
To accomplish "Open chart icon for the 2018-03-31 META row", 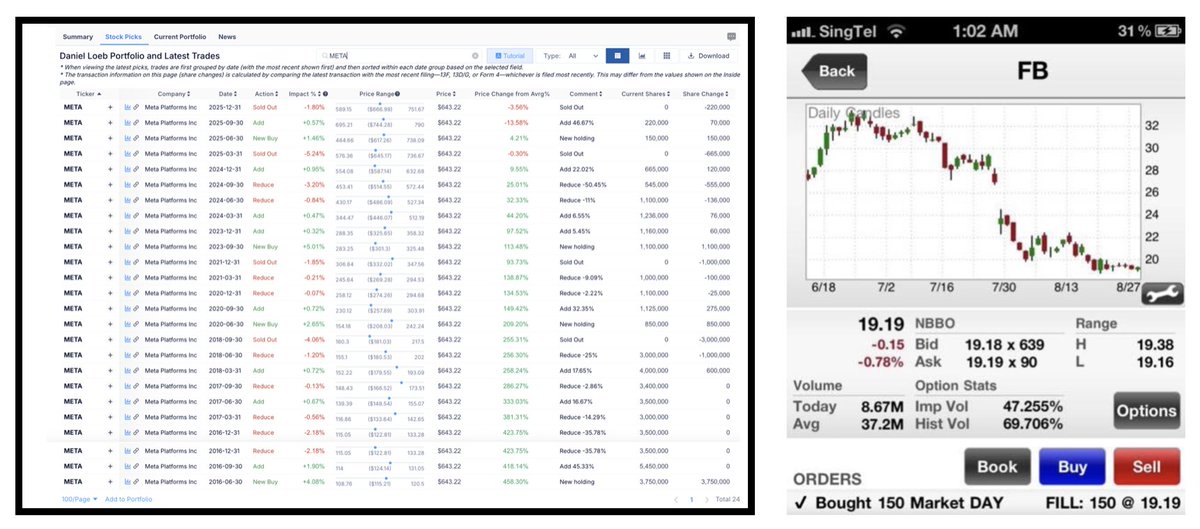I will (127, 372).
